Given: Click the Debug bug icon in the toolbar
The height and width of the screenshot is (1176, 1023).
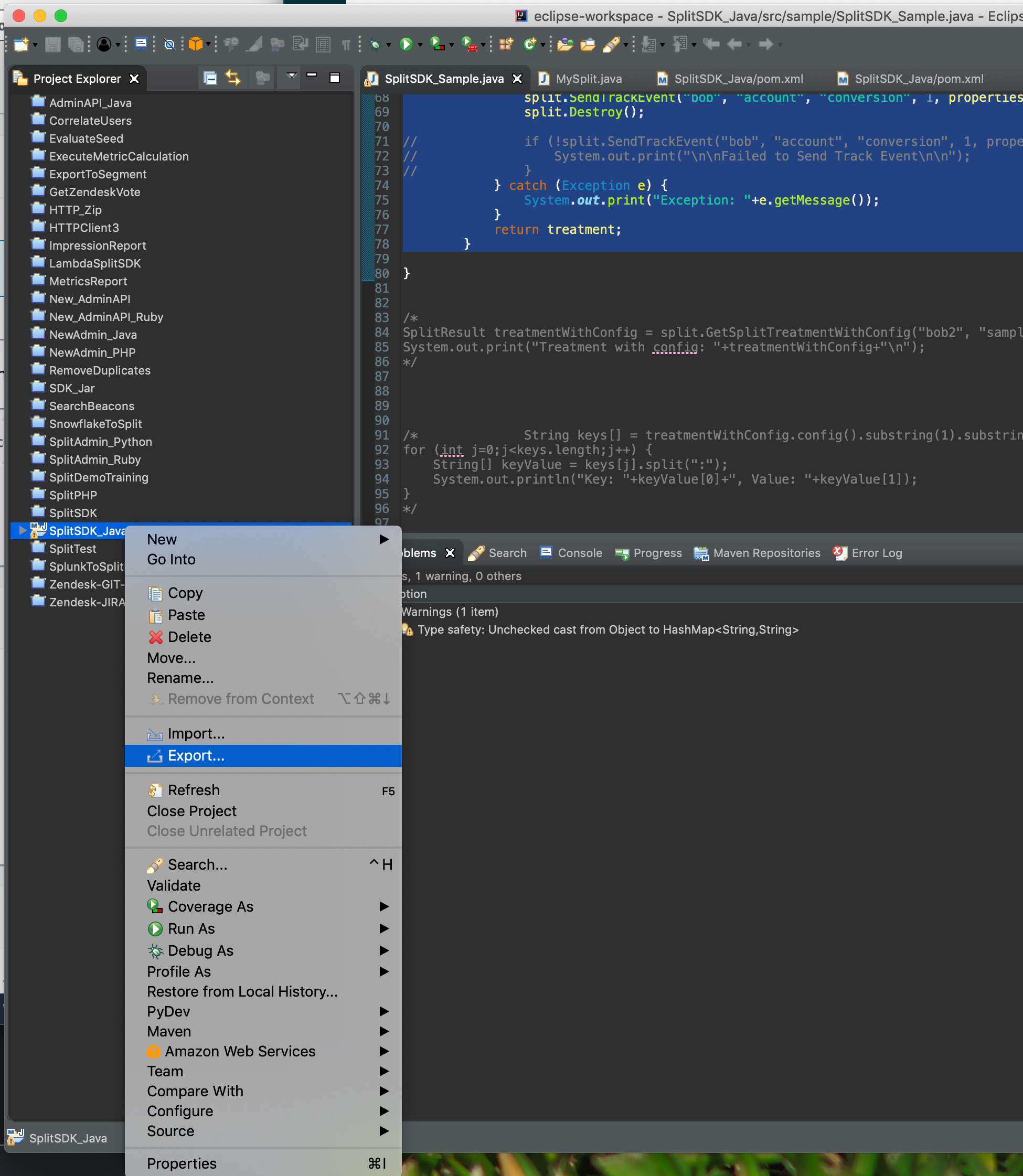Looking at the screenshot, I should [x=375, y=44].
